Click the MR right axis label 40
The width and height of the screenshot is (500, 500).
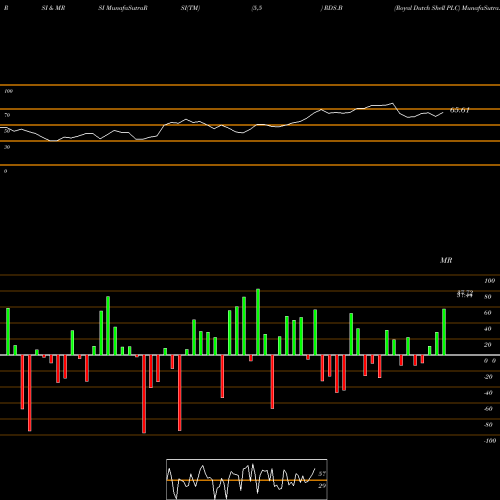point(488,329)
